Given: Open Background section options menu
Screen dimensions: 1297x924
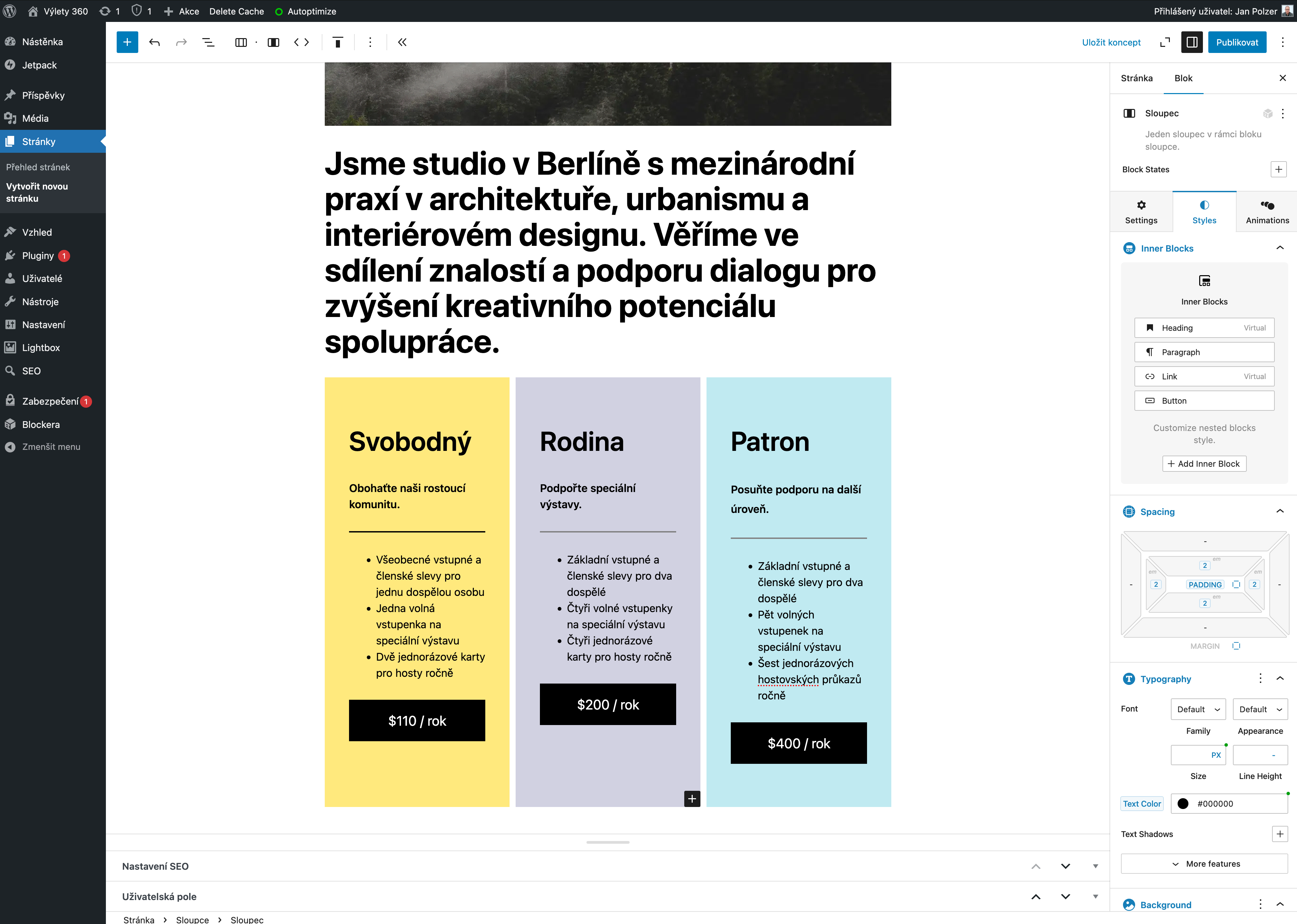Looking at the screenshot, I should coord(1261,904).
